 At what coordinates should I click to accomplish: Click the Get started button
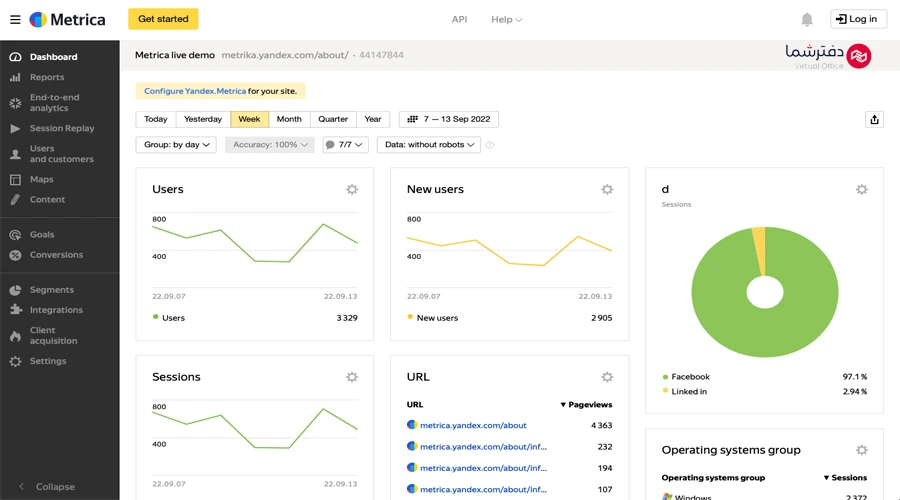[163, 19]
